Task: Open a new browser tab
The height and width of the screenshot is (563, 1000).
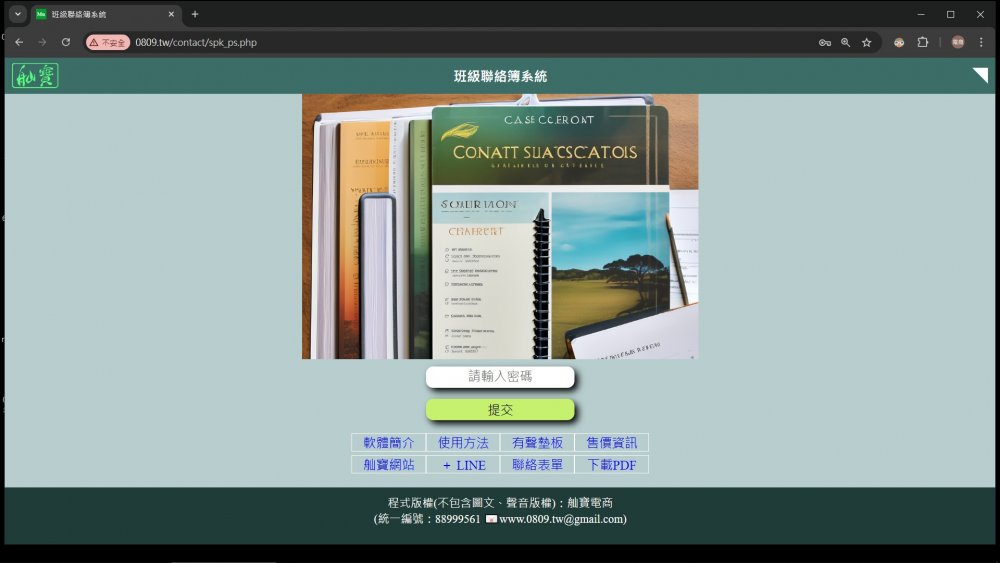Action: point(195,14)
